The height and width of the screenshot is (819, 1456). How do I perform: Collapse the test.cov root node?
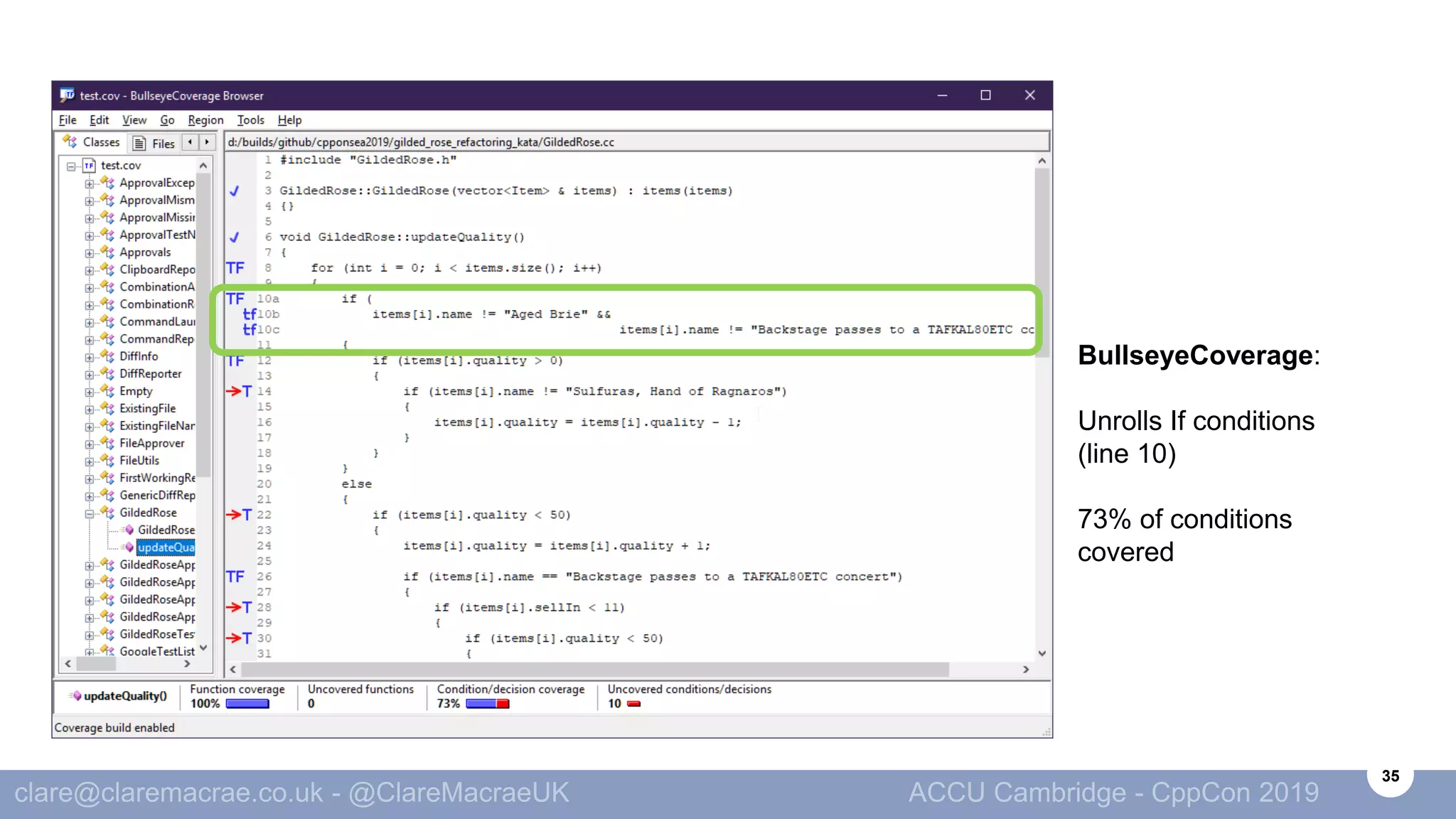point(71,166)
